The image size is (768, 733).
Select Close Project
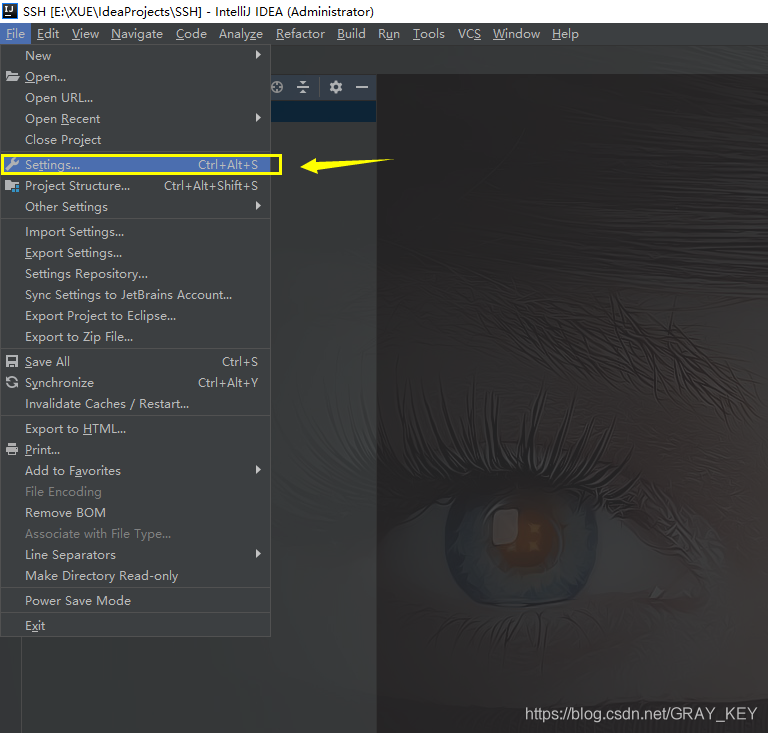click(136, 140)
